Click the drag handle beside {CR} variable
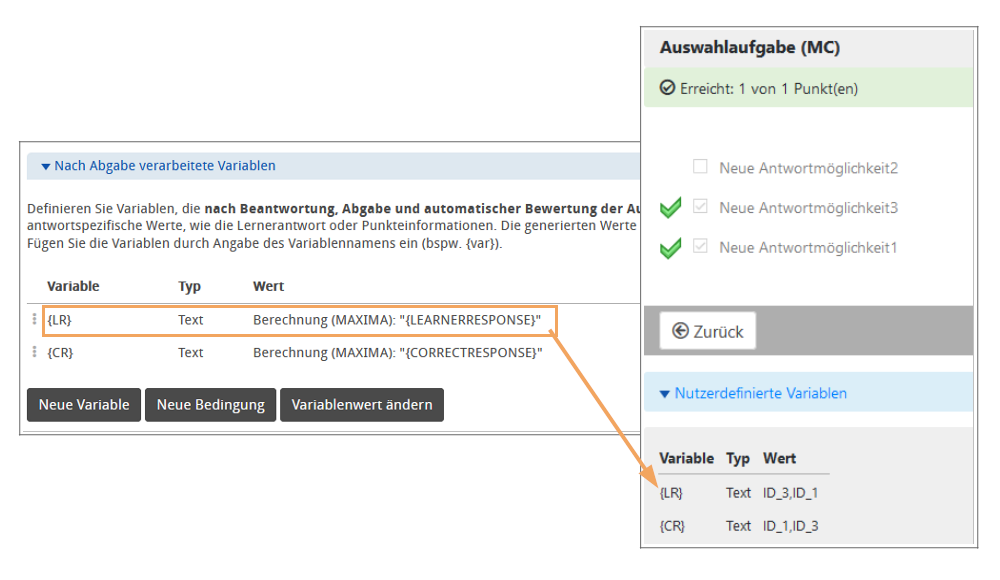Viewport: 1000px width, 580px height. (x=35, y=352)
